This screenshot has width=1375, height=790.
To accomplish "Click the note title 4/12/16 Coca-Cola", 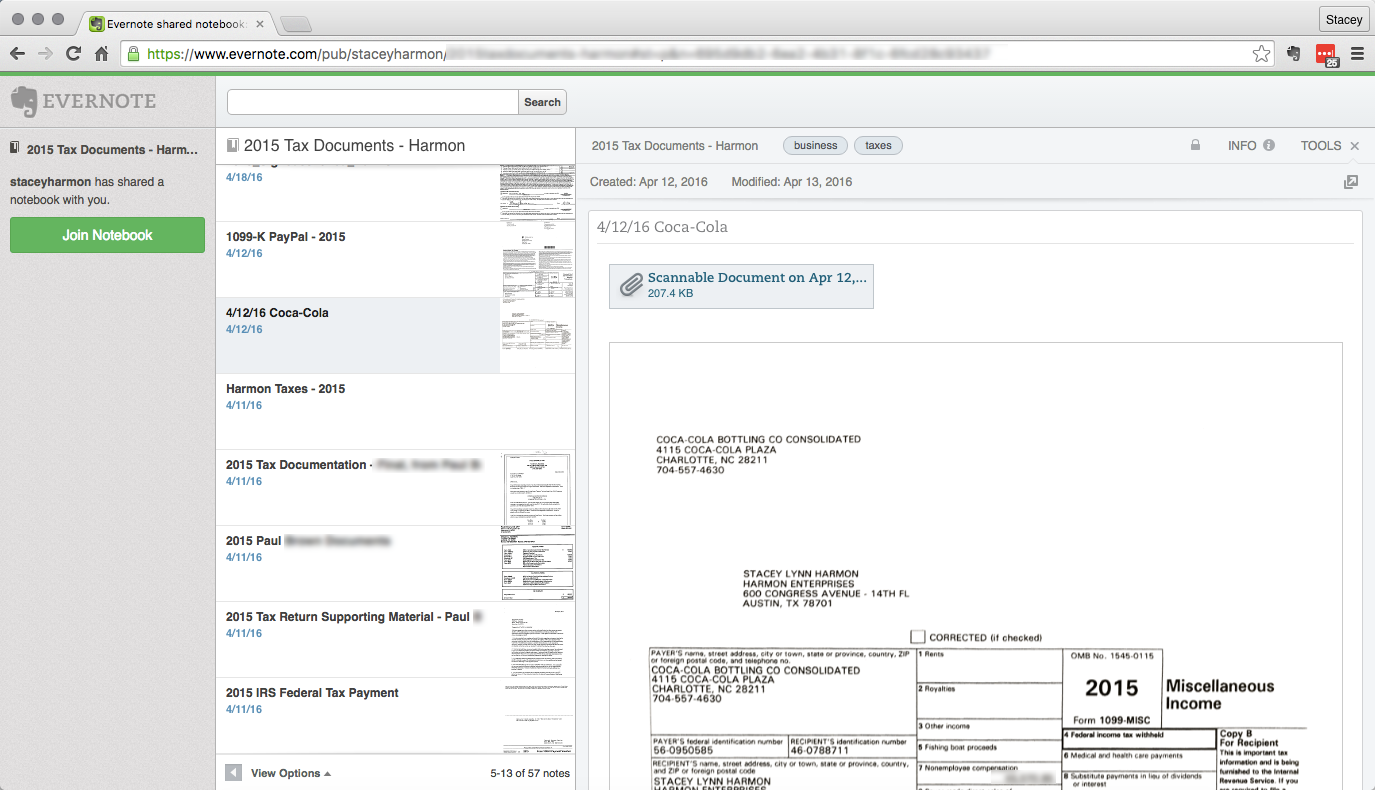I will click(x=662, y=227).
